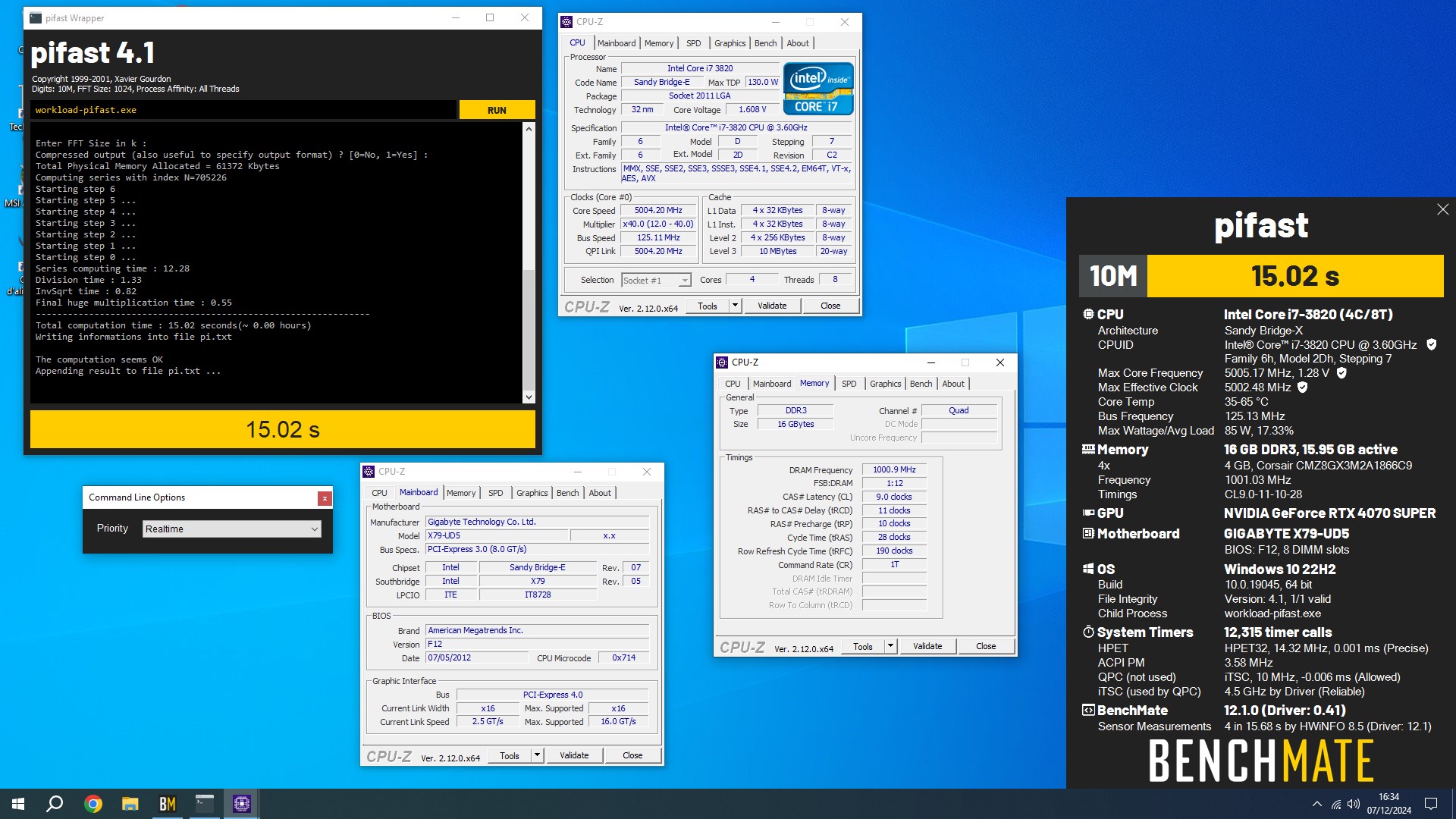The width and height of the screenshot is (1456, 819).
Task: Click the verified shield next to 5002.48 MHz
Action: [1303, 388]
